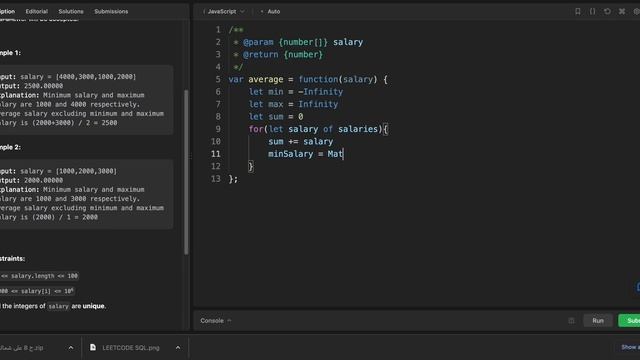Click the format code braces icon

592,11
